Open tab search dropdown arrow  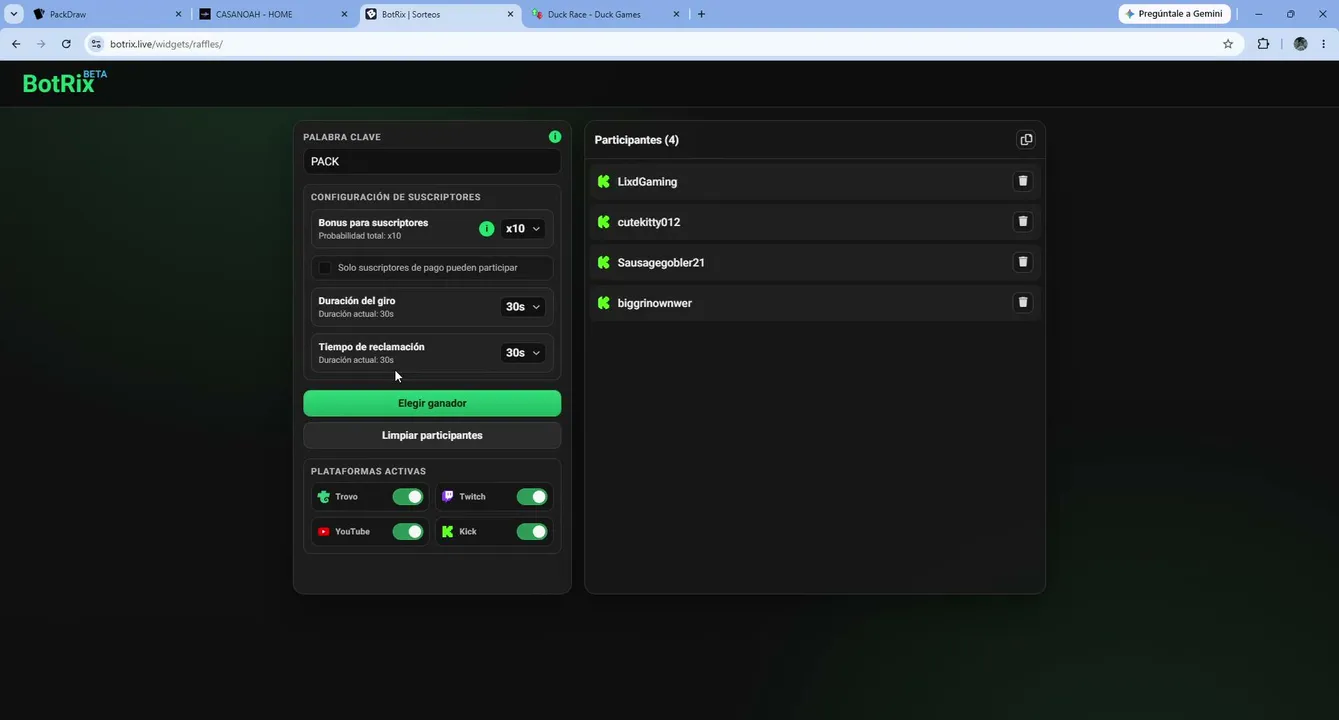tap(14, 14)
